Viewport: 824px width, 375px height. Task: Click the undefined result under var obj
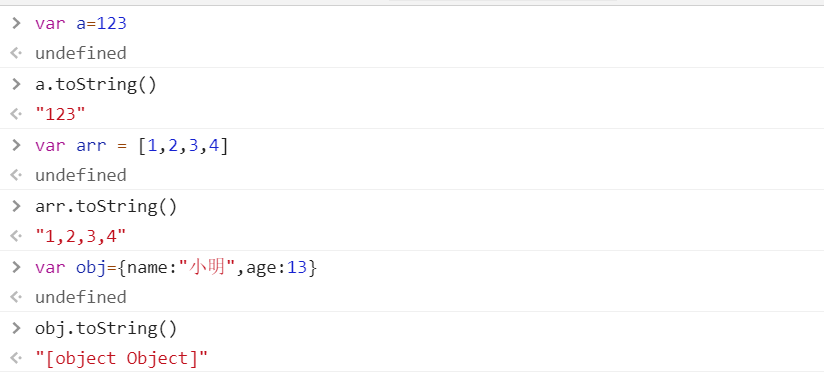tap(80, 297)
